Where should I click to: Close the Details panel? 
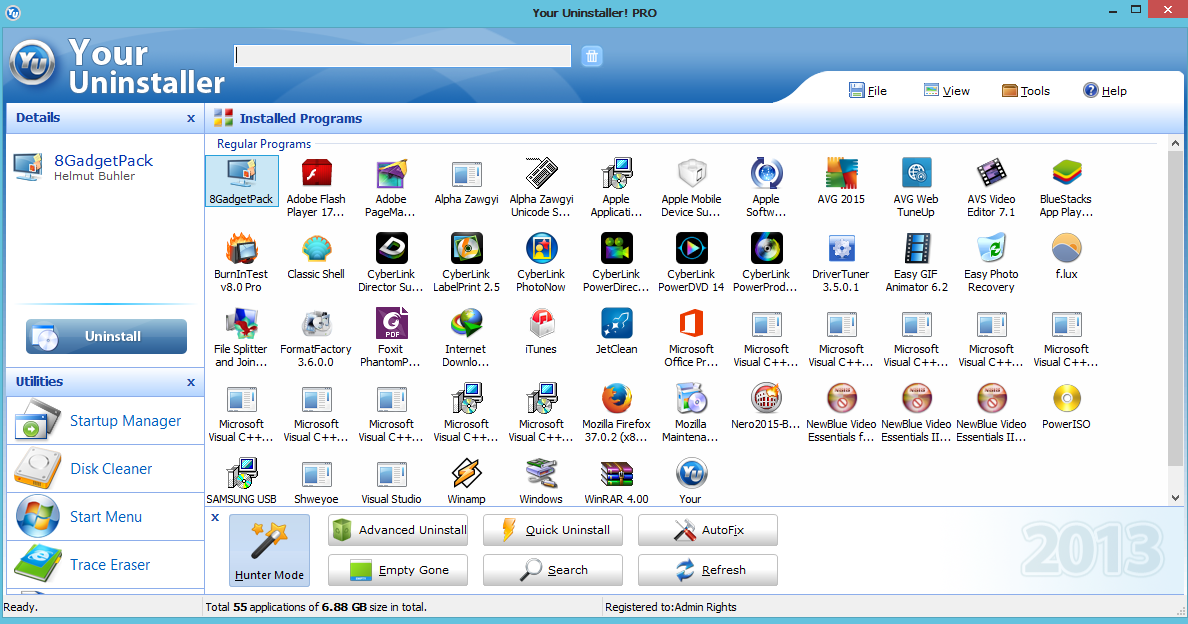191,118
